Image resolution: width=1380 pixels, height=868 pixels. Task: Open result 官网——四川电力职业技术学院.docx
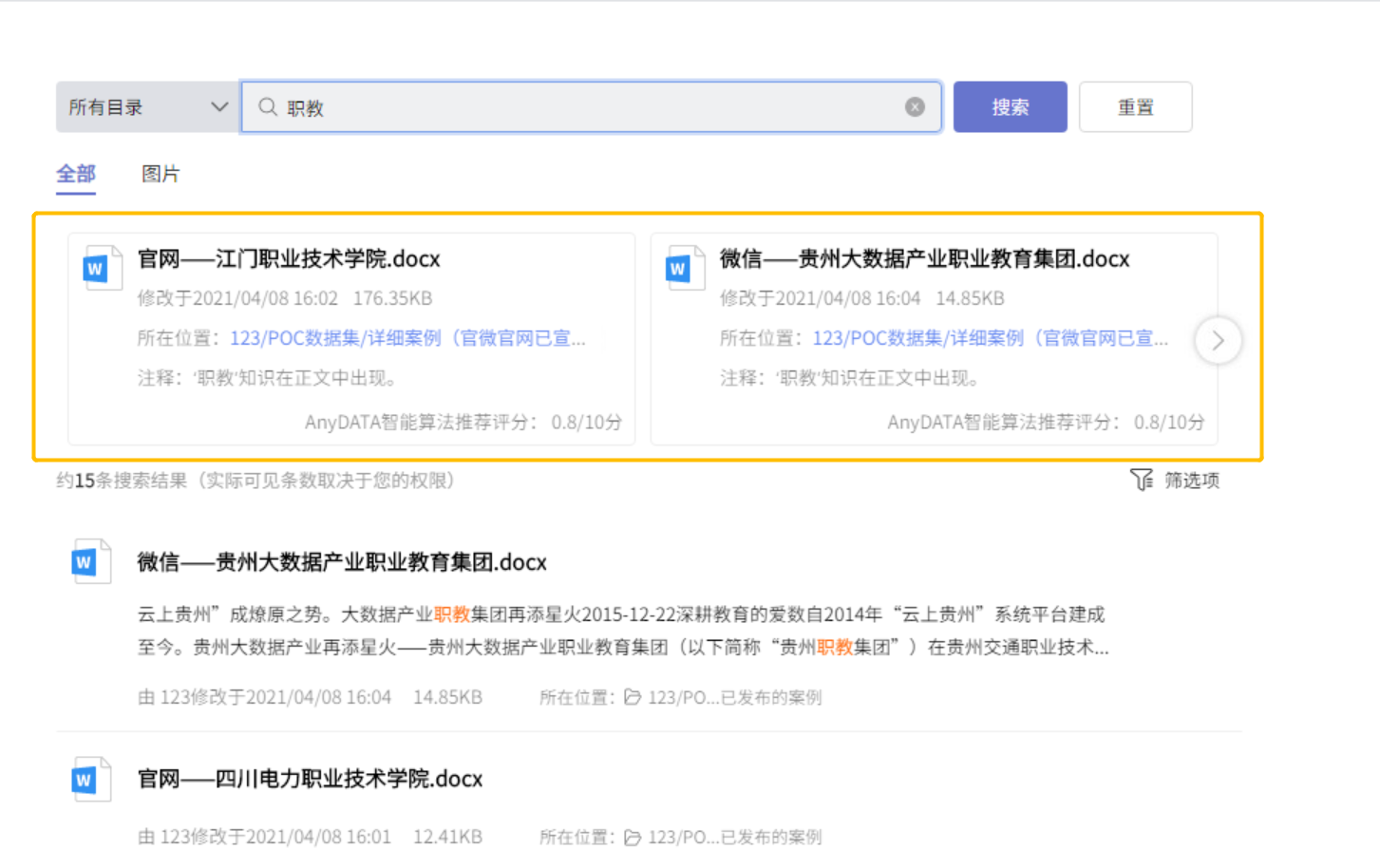(310, 779)
